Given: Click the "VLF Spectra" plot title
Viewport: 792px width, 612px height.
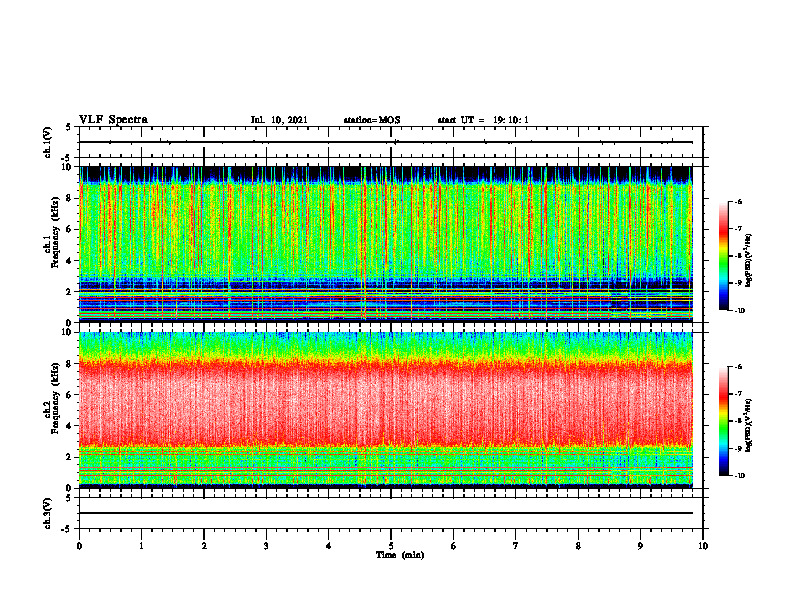Looking at the screenshot, I should click(x=113, y=120).
